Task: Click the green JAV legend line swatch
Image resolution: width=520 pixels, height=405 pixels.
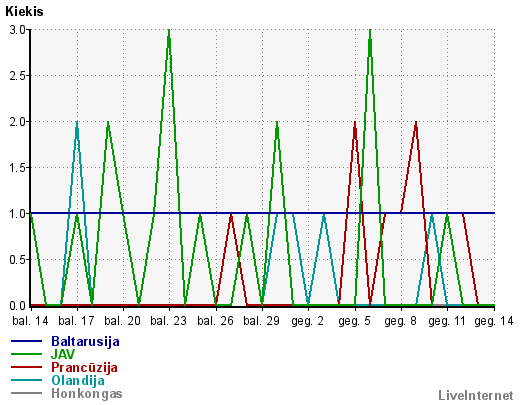Action: pyautogui.click(x=26, y=354)
